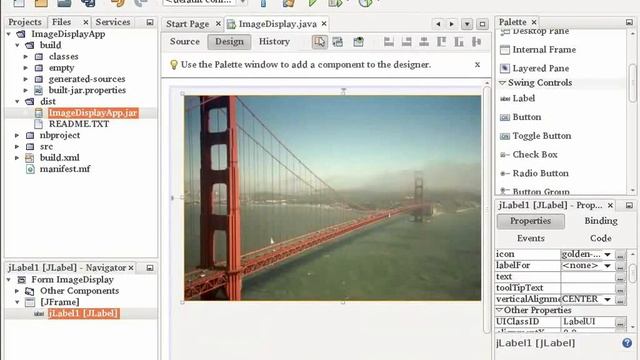Expand the generated-sources folder

click(26, 79)
